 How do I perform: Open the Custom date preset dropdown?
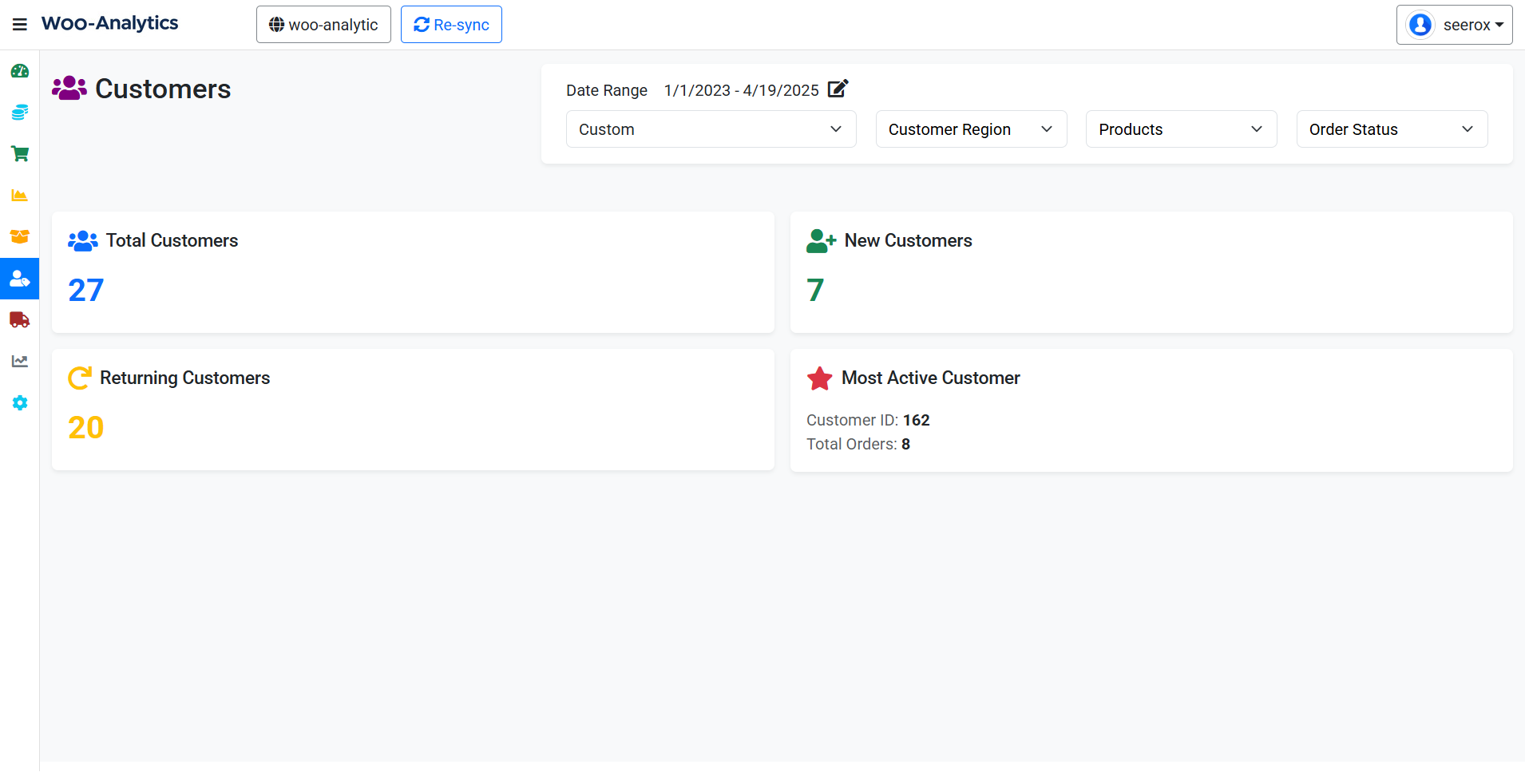pos(710,129)
